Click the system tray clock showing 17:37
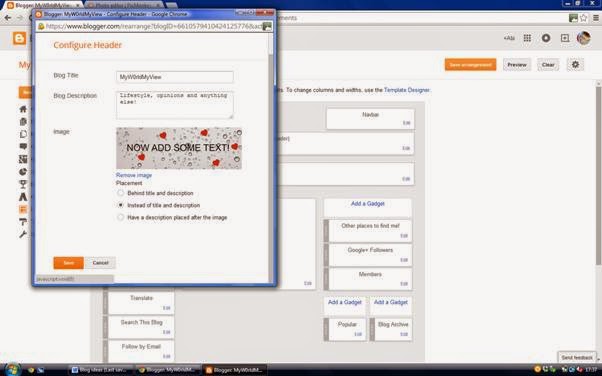Screen dimensions: 602x376 point(591,369)
